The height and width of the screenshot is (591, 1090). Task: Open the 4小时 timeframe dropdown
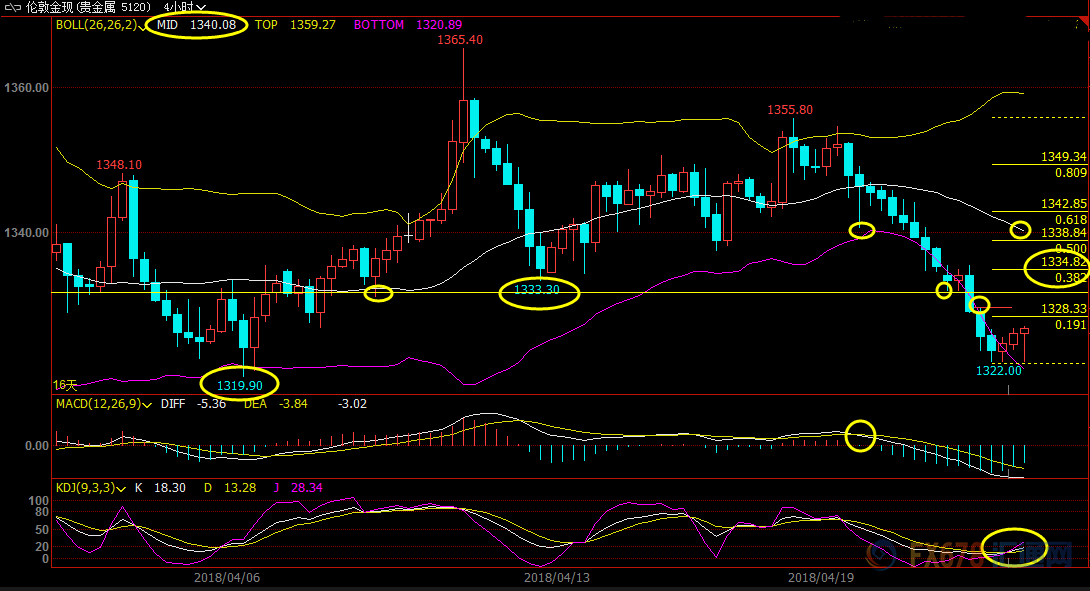click(x=185, y=7)
